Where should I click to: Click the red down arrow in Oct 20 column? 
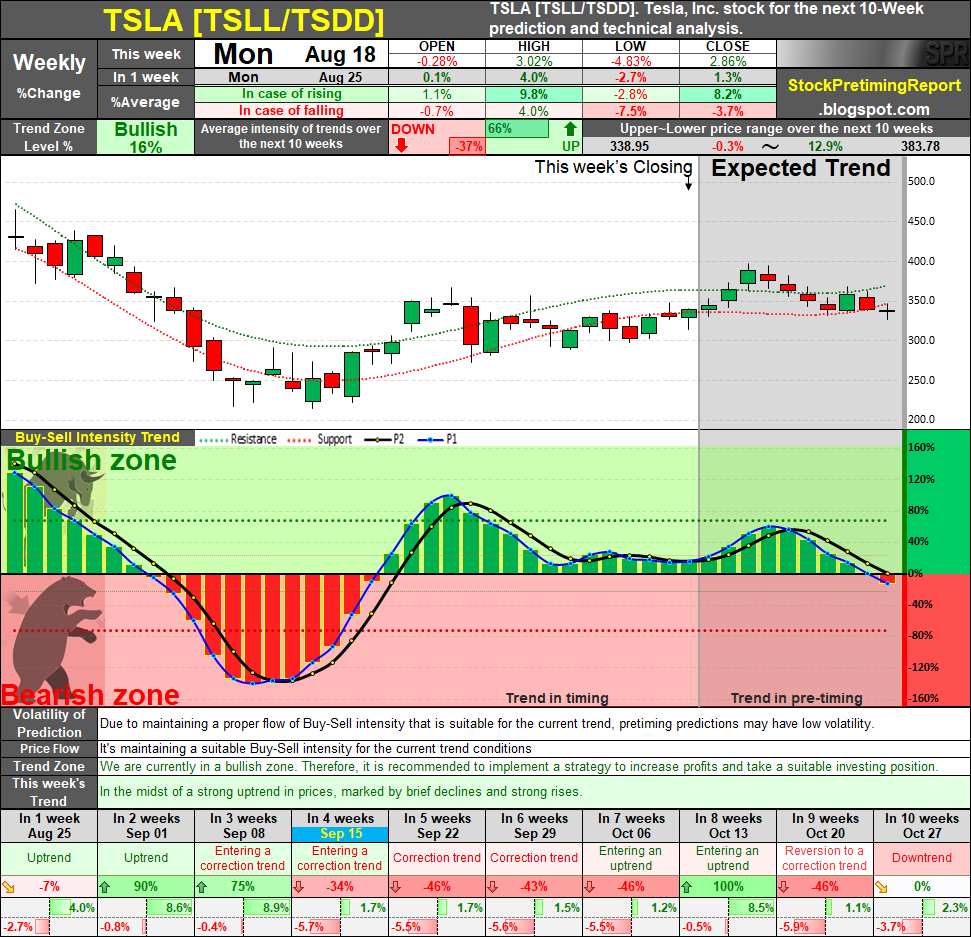click(784, 887)
